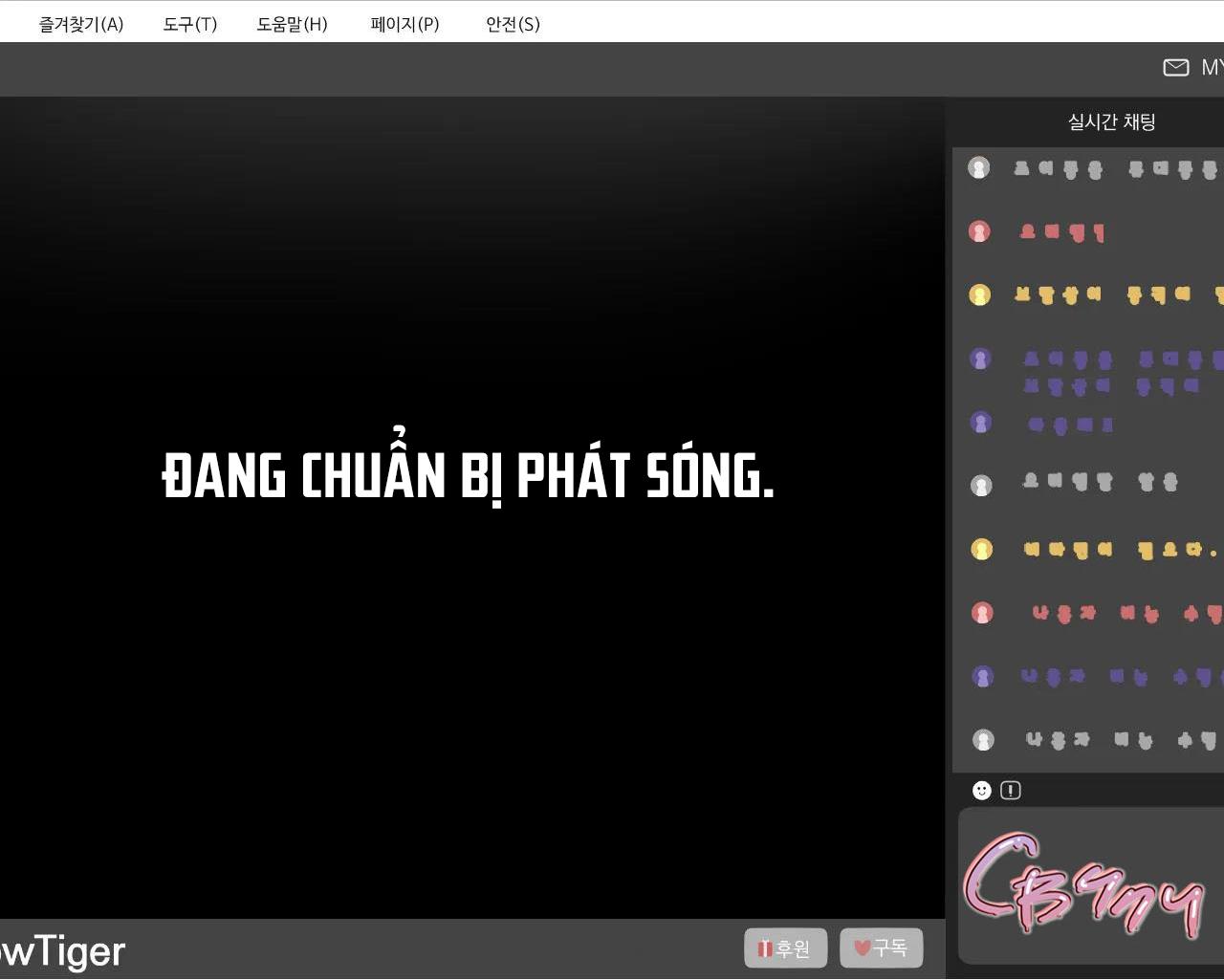The height and width of the screenshot is (980, 1224).
Task: Click the smiley emoji icon below chat
Action: pos(981,790)
